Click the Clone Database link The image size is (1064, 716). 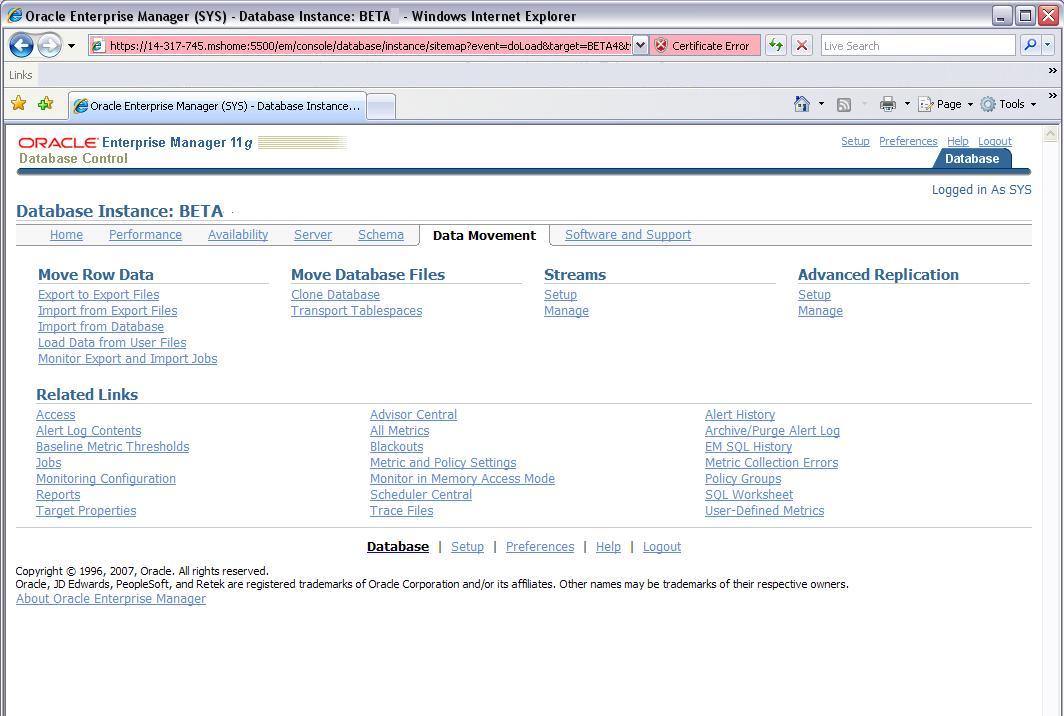point(335,295)
